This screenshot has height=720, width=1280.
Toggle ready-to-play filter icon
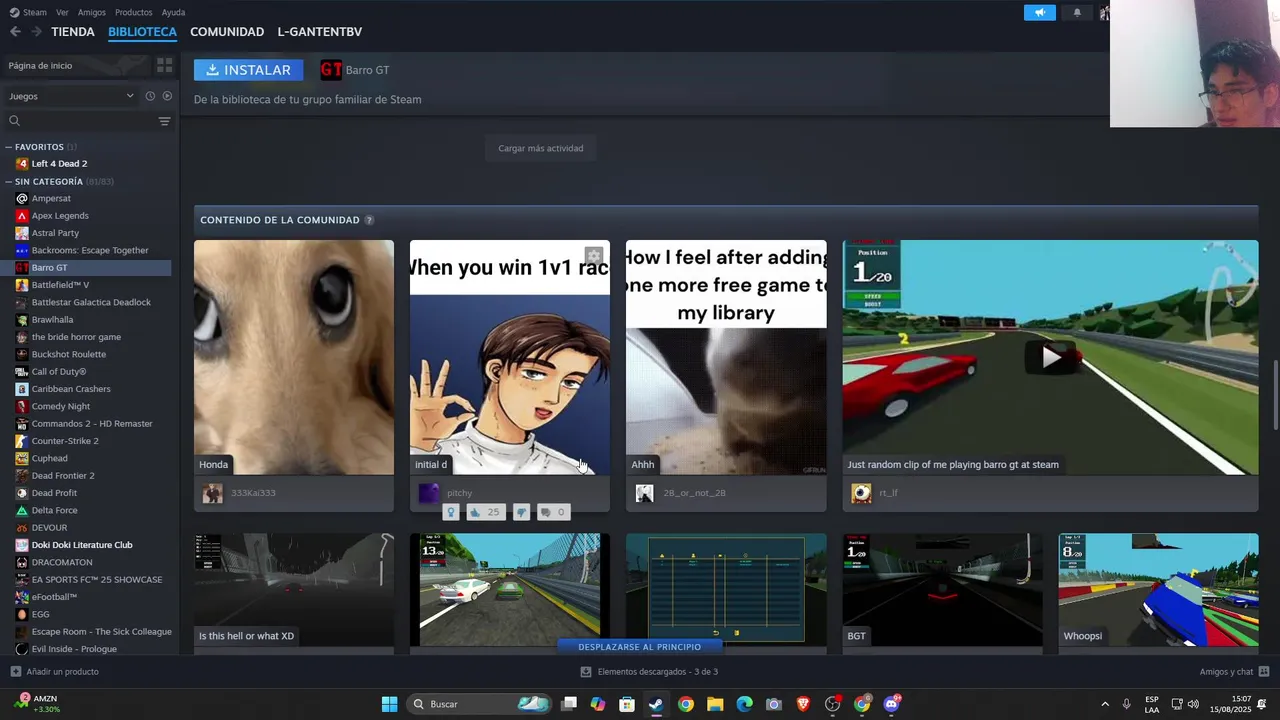tap(167, 96)
